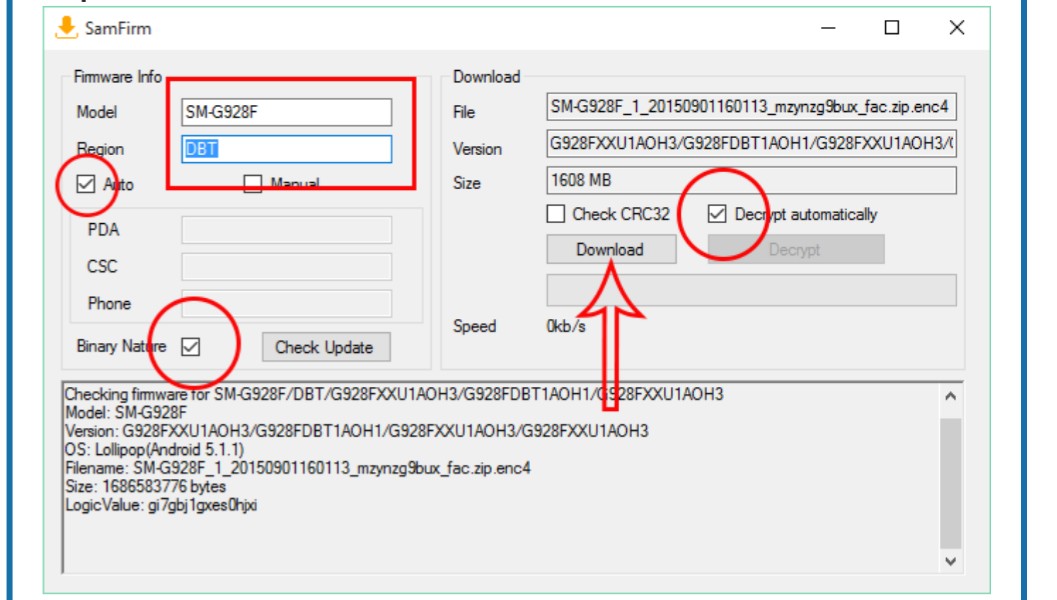Click the 'OS: Lollipop(Android 5.1.1)' log line
The image size is (1057, 600).
click(x=154, y=450)
